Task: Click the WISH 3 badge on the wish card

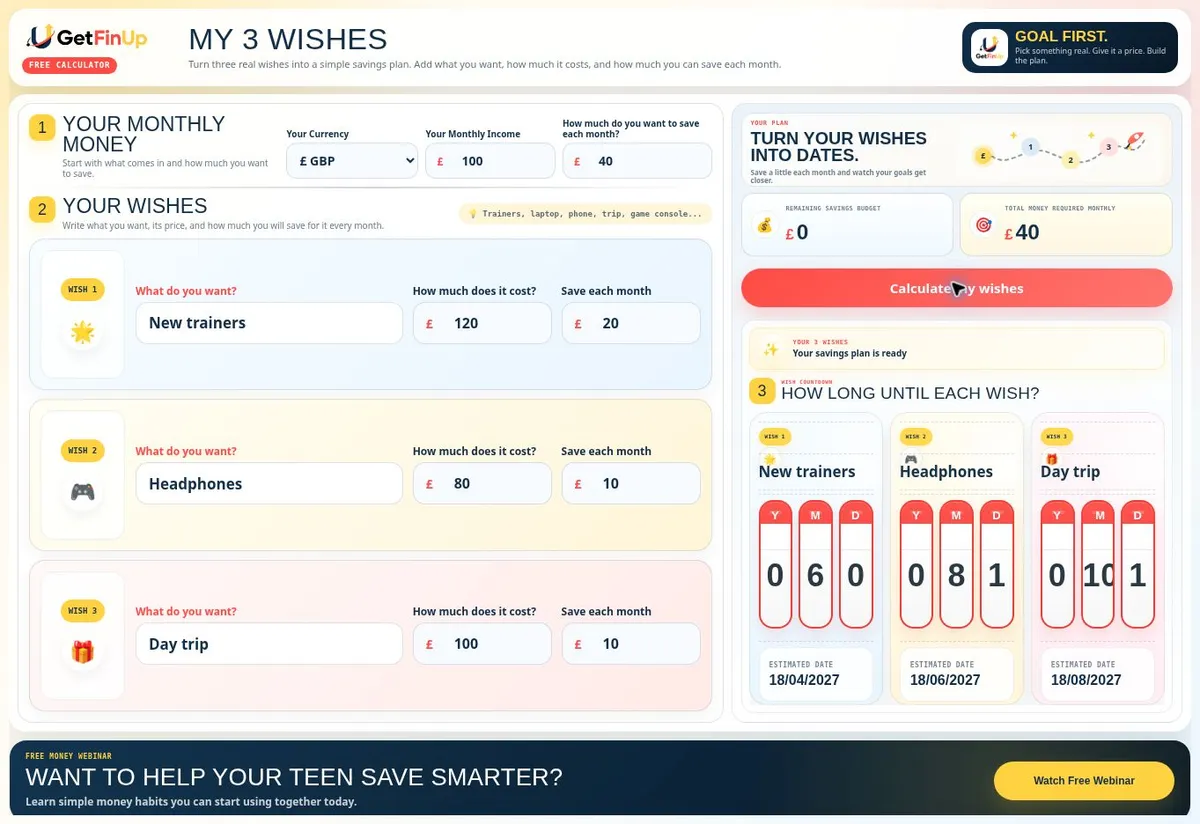Action: coord(82,610)
